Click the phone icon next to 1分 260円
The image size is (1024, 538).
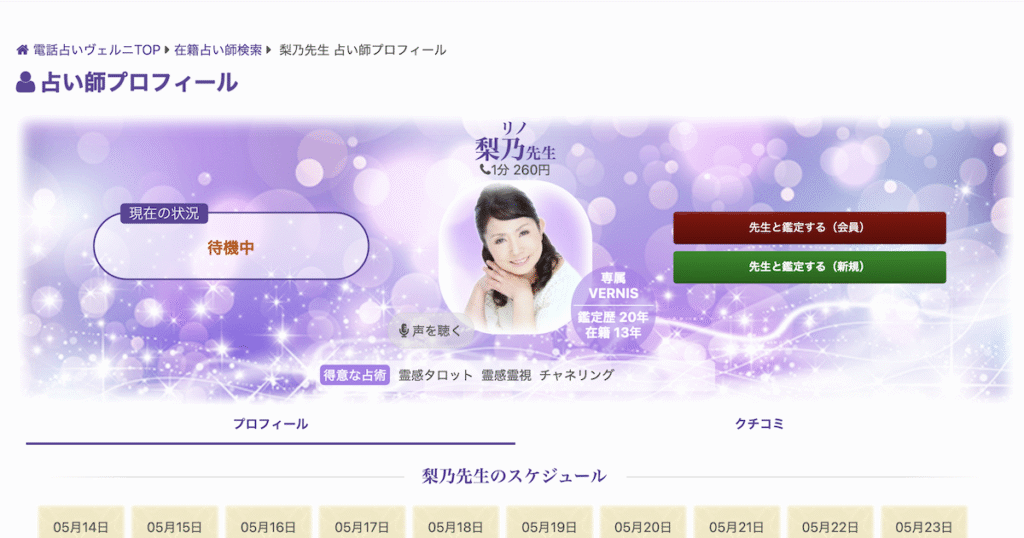click(485, 170)
